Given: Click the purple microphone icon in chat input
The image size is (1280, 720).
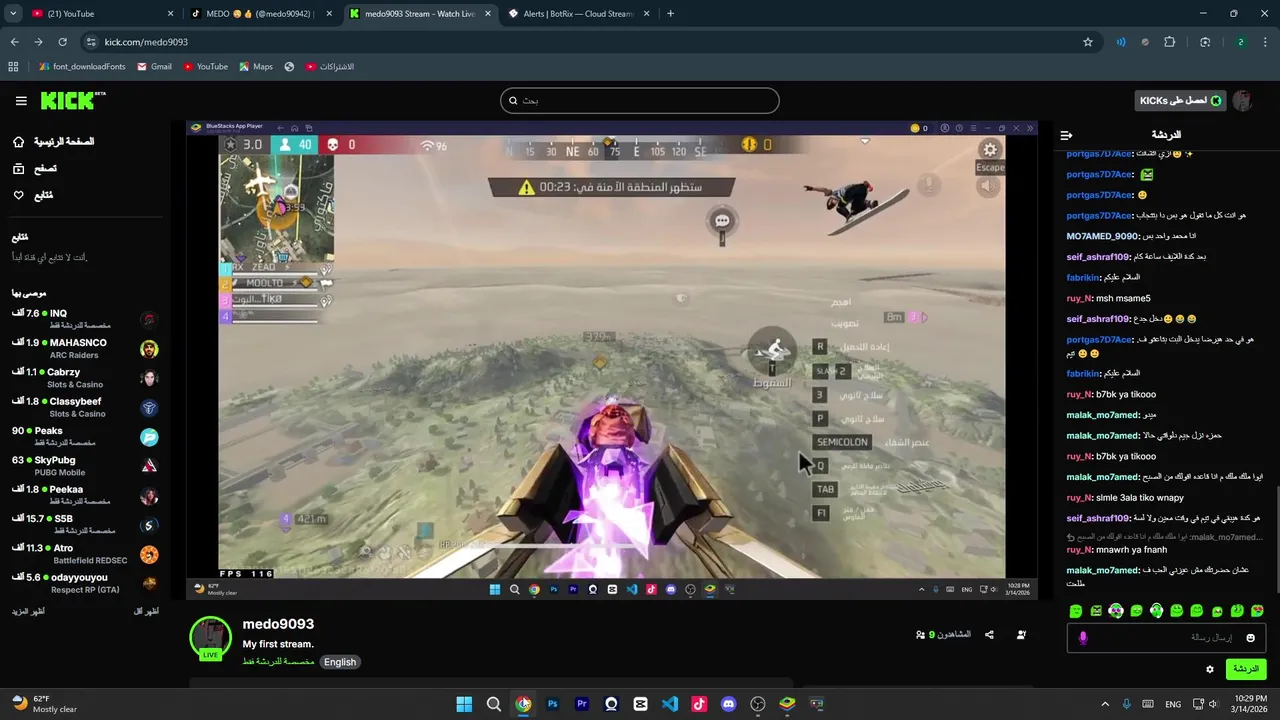Looking at the screenshot, I should [x=1083, y=638].
